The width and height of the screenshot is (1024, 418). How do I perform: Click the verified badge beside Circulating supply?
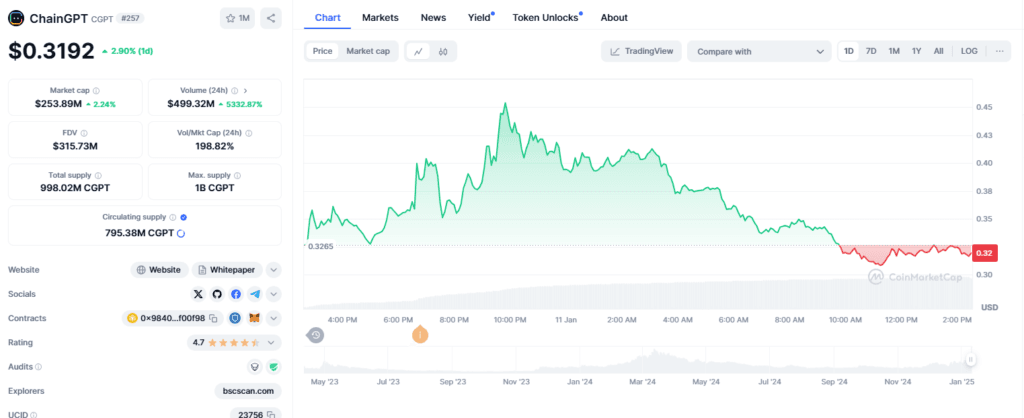click(184, 217)
